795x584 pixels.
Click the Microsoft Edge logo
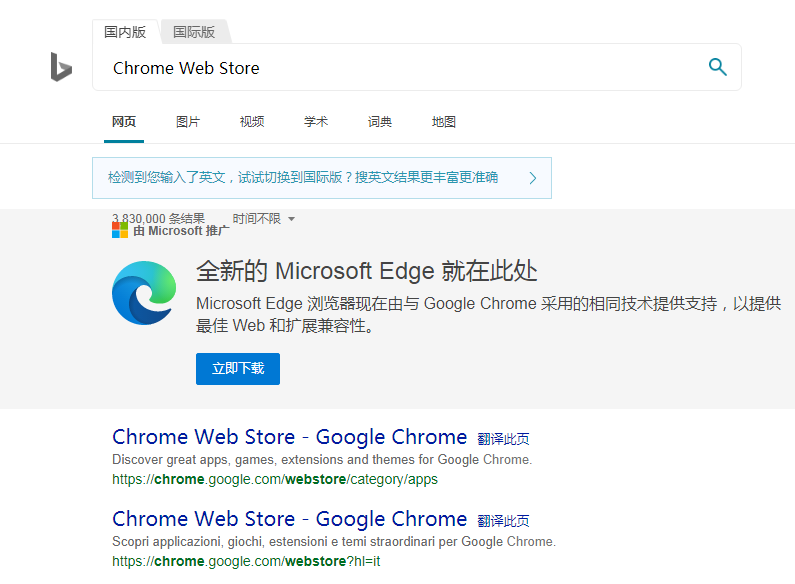tap(144, 292)
